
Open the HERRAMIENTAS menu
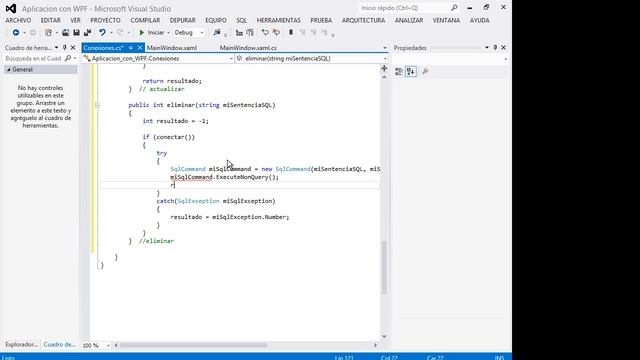278,20
